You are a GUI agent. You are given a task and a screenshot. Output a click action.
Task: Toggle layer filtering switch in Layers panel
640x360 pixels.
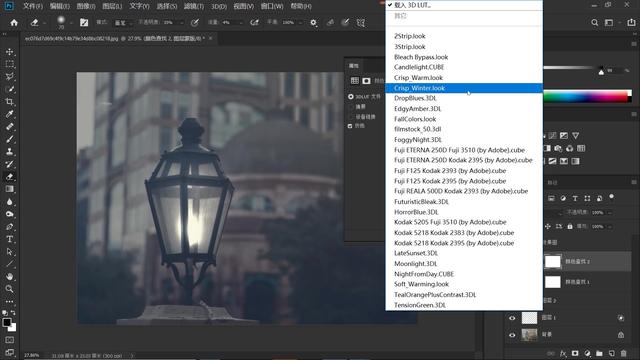click(x=611, y=197)
